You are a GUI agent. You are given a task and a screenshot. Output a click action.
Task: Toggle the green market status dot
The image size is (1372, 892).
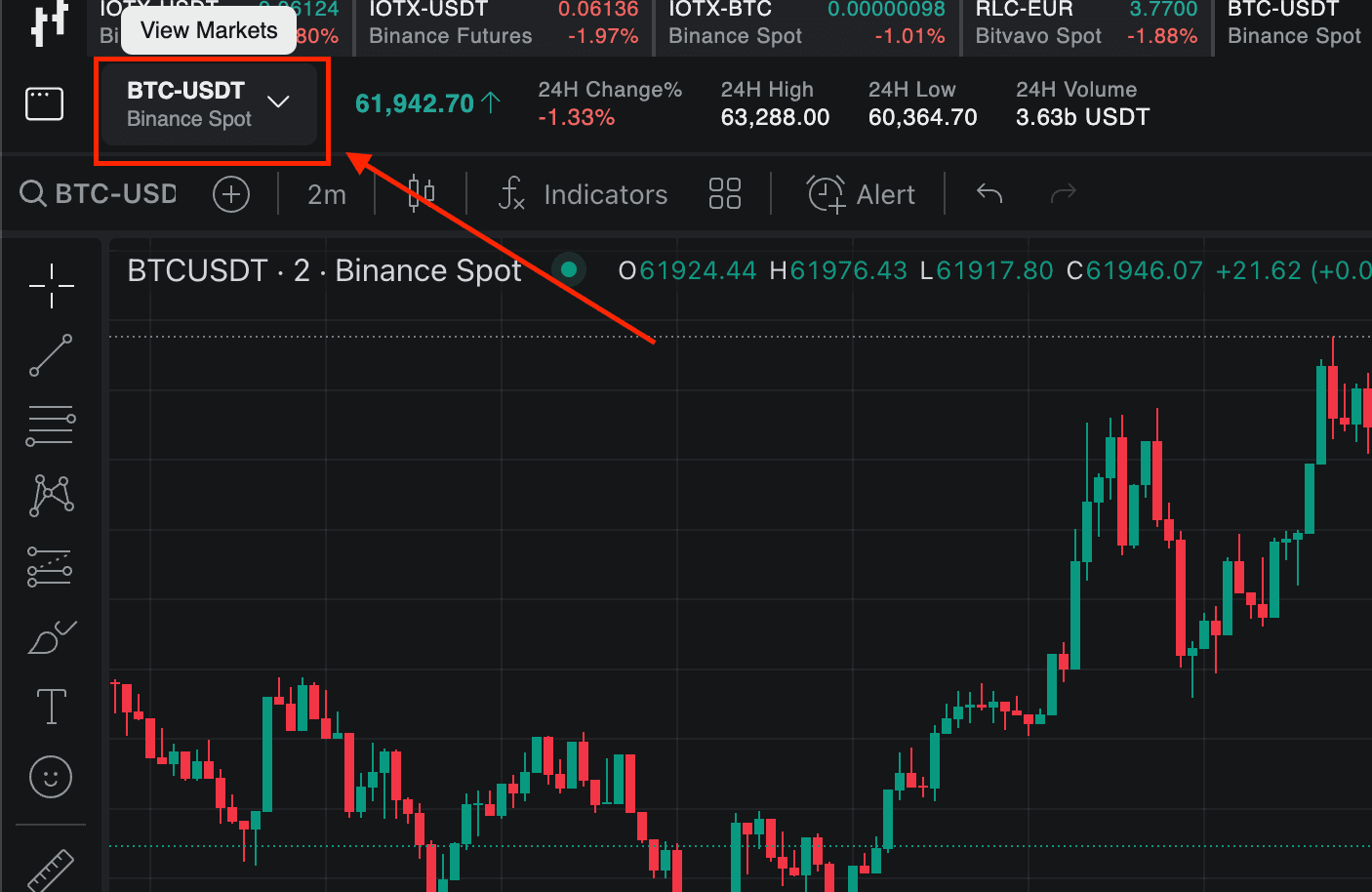[x=568, y=269]
